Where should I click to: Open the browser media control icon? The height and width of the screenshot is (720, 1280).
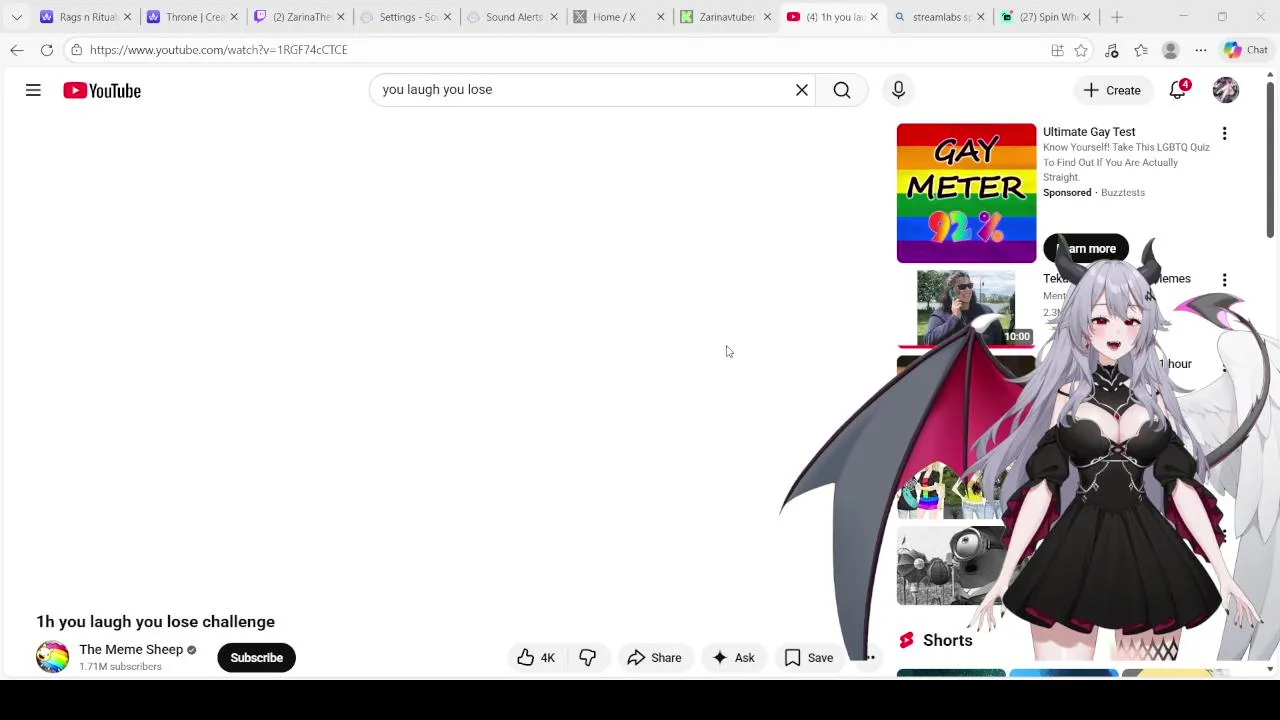[1111, 50]
